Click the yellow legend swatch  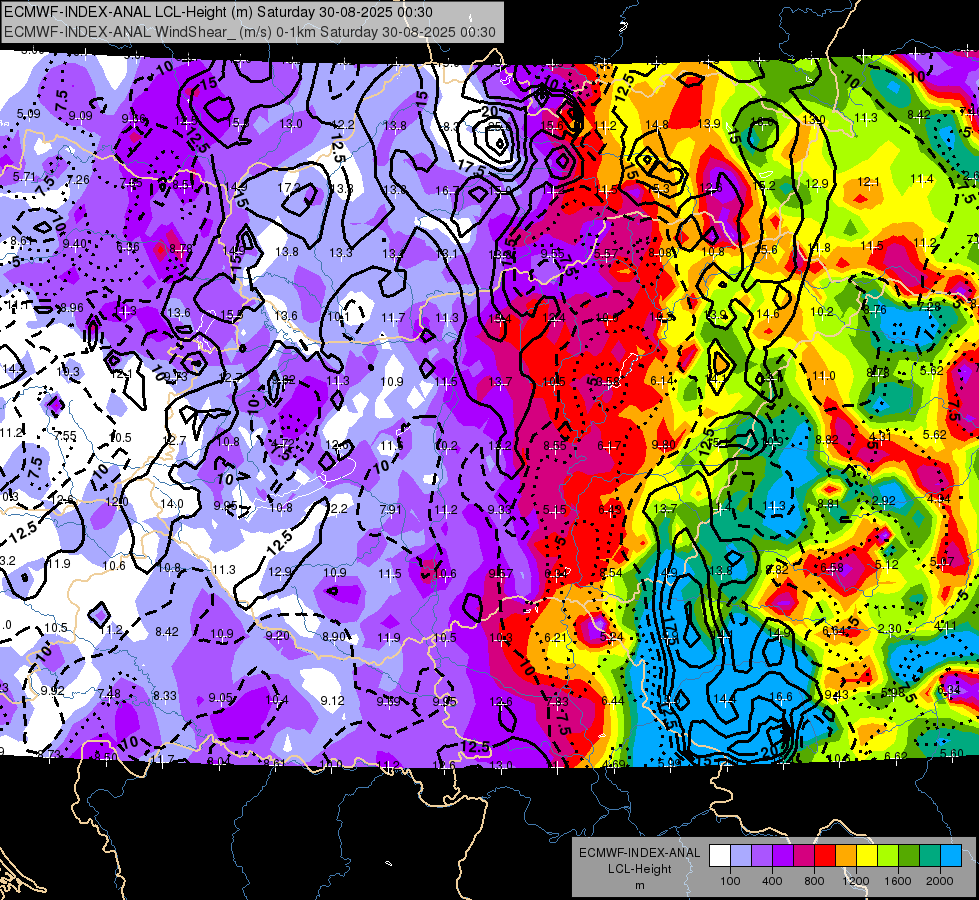[867, 856]
